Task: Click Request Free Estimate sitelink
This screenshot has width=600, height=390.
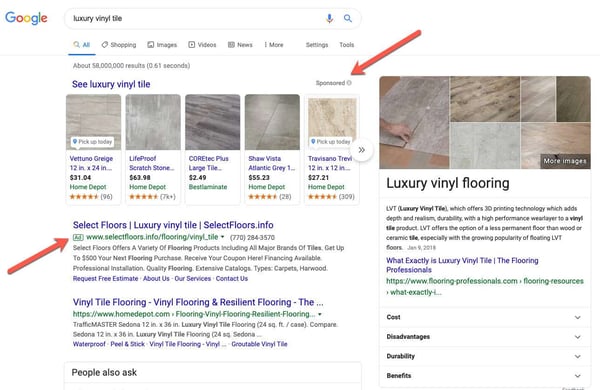Action: (x=106, y=279)
